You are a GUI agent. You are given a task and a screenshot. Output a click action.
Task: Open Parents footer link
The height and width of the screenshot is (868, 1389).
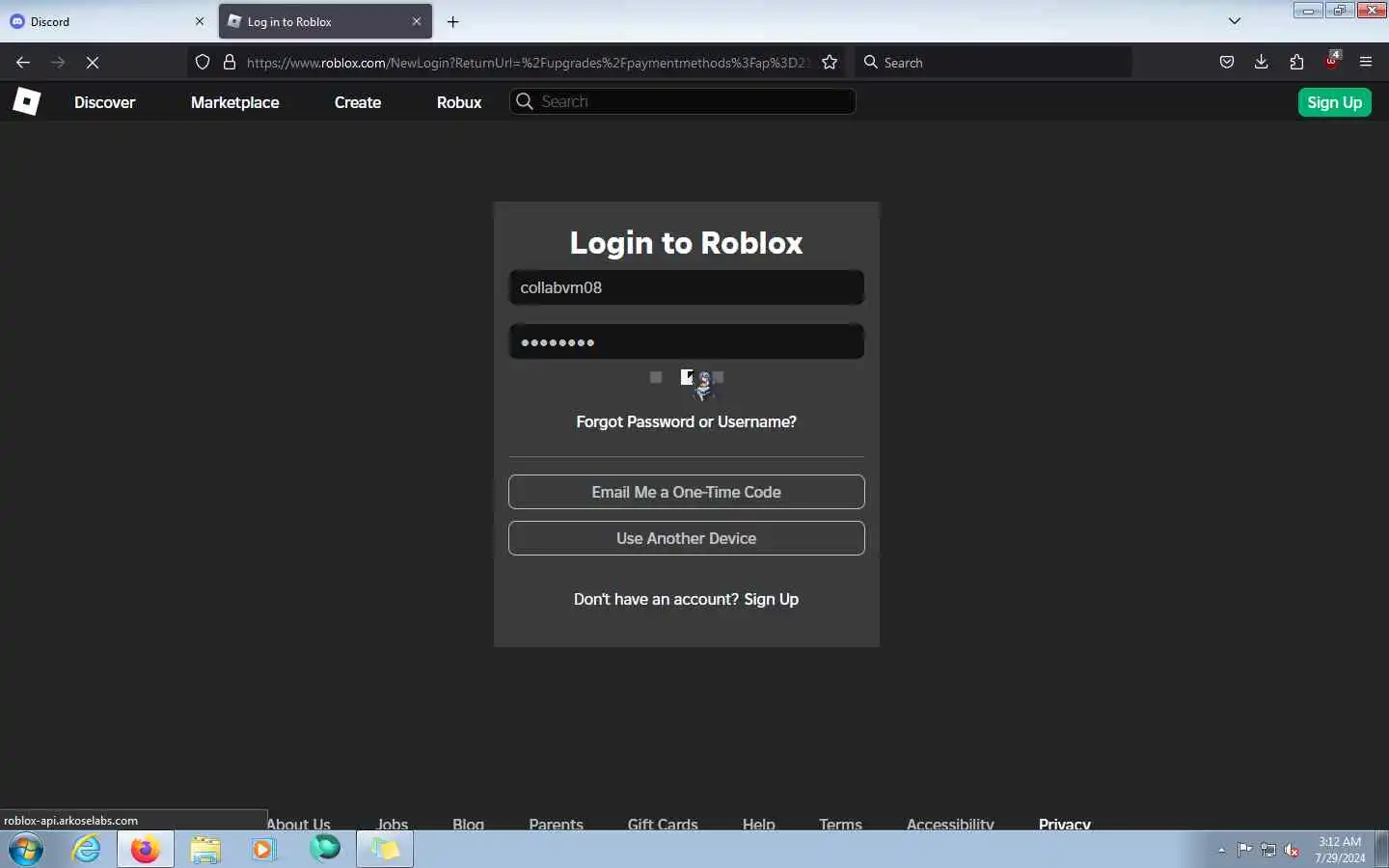pos(556,823)
